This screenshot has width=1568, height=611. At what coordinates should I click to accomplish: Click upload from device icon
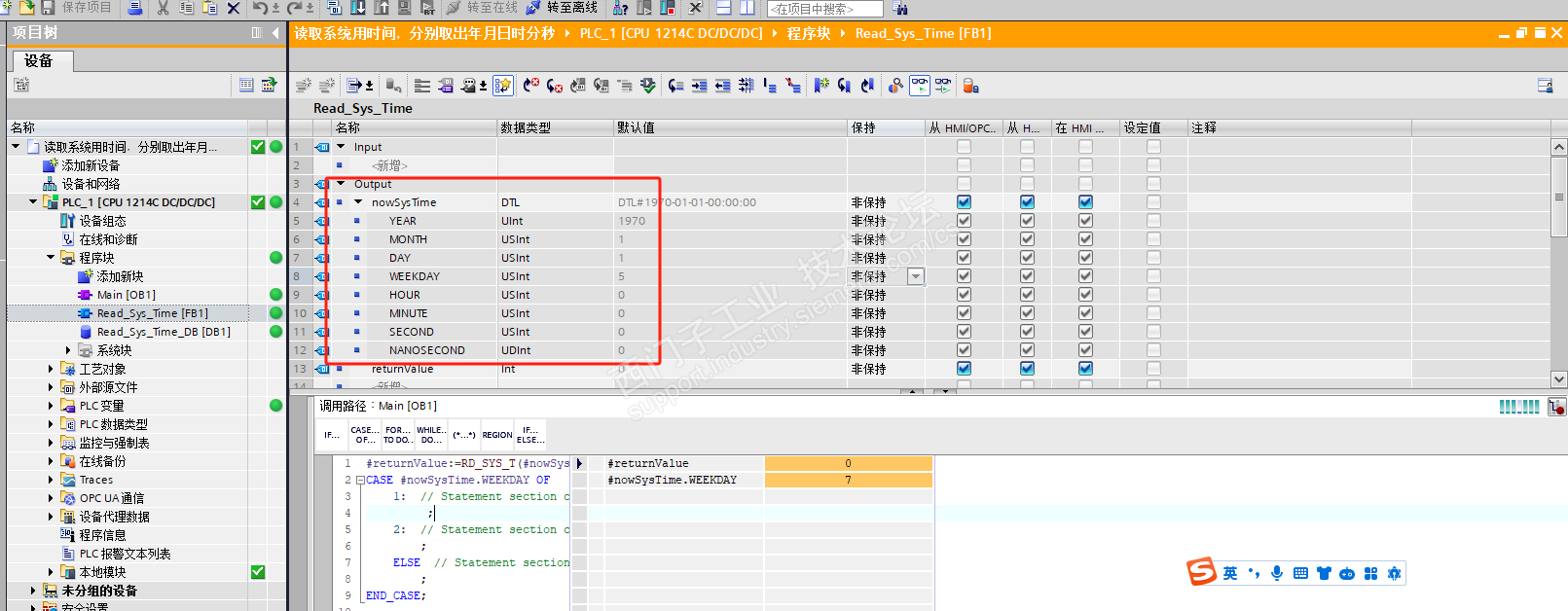[382, 8]
